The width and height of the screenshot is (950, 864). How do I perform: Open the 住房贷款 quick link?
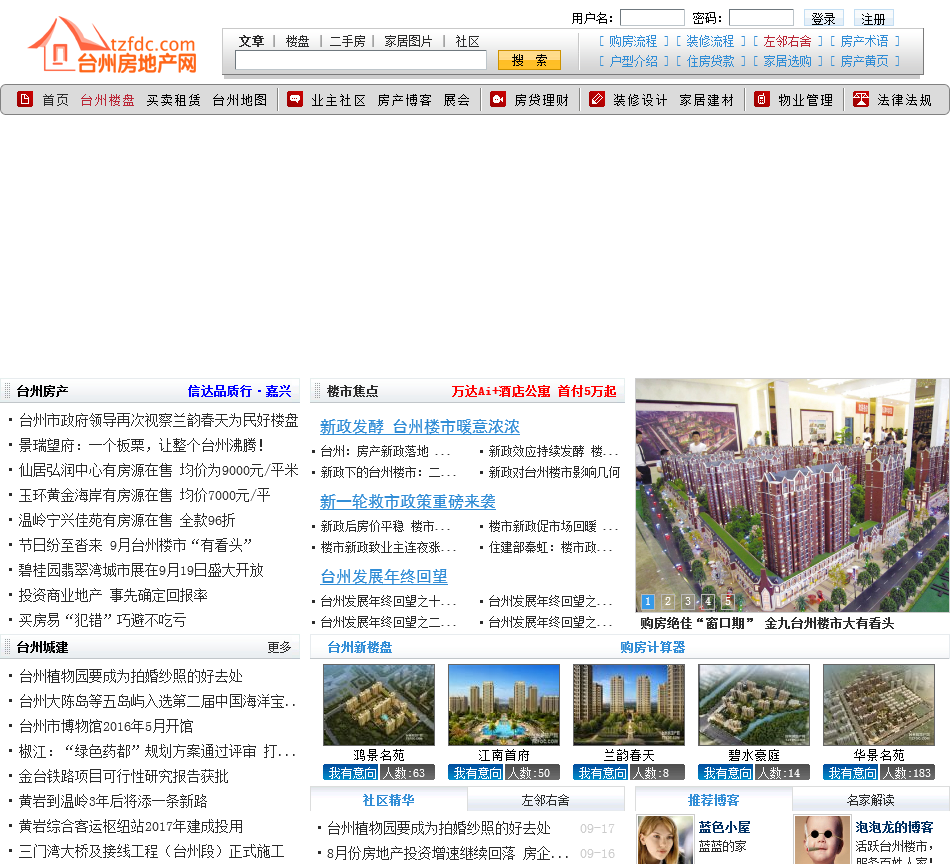pyautogui.click(x=710, y=61)
